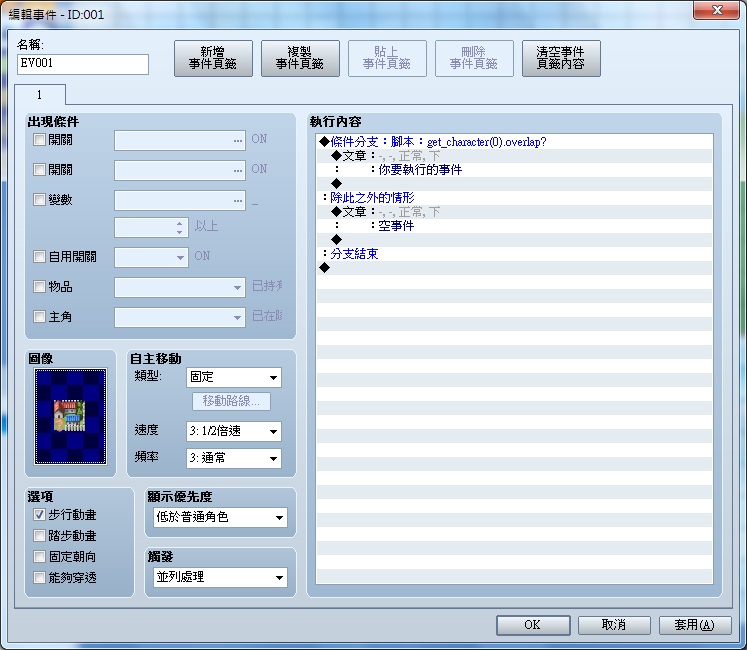Image resolution: width=747 pixels, height=650 pixels.
Task: Select the line 空事件
Action: click(x=515, y=225)
